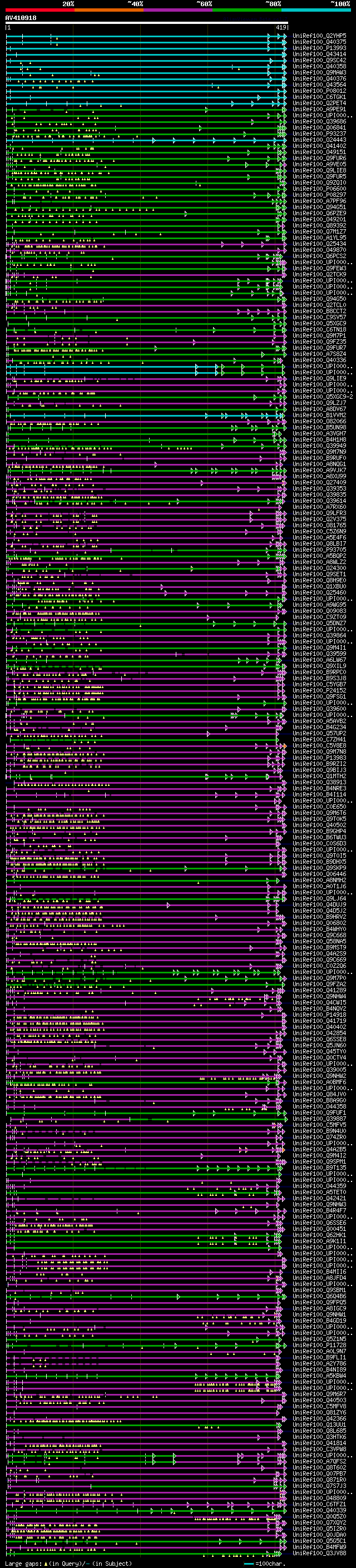Select the AV410918 query title
356x1568 pixels.
click(x=21, y=18)
